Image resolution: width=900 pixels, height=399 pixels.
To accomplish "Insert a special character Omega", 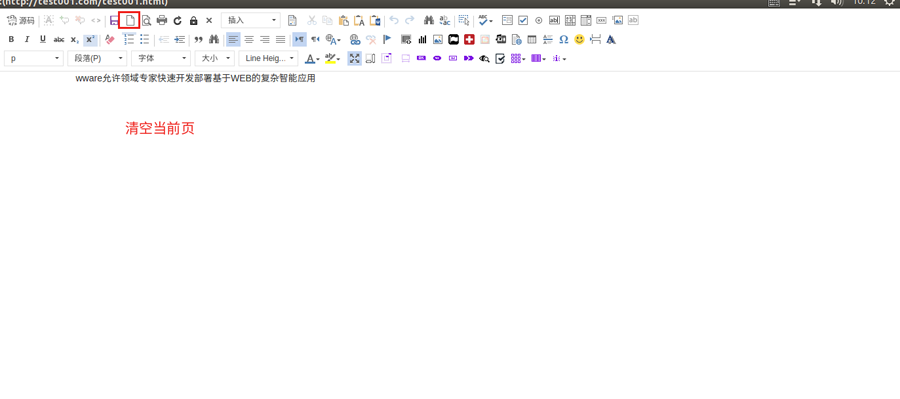I will (x=564, y=40).
